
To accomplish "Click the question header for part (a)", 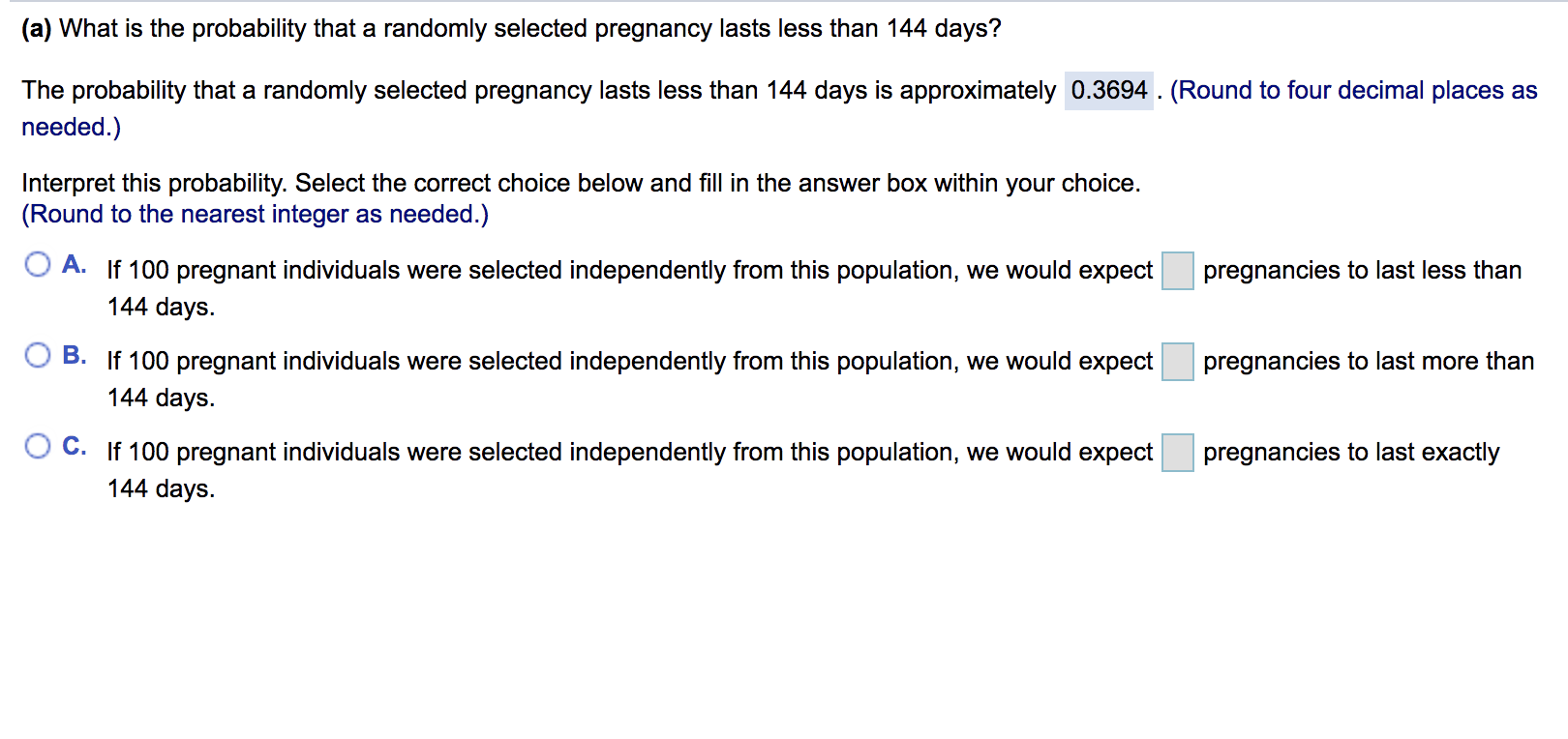I will coord(511,28).
